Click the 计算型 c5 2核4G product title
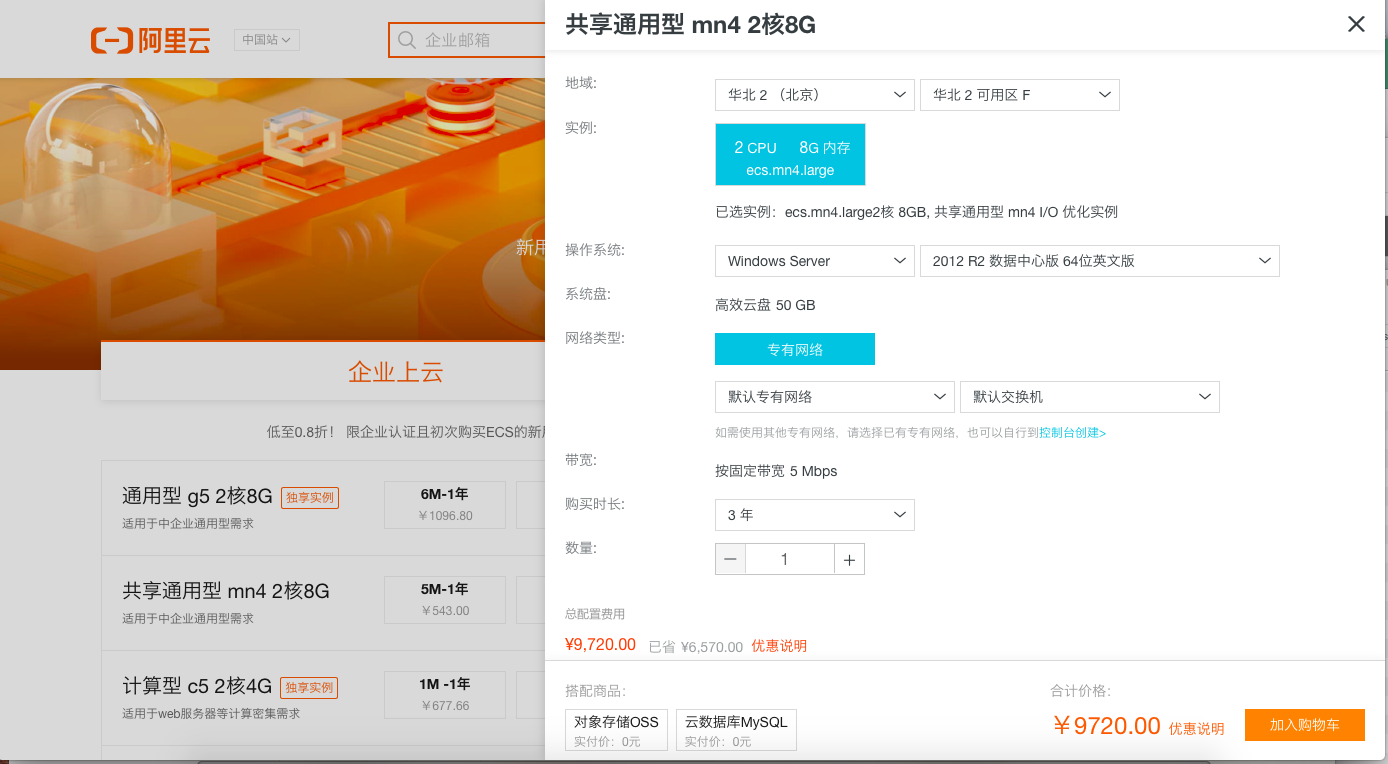The width and height of the screenshot is (1388, 764). point(197,686)
